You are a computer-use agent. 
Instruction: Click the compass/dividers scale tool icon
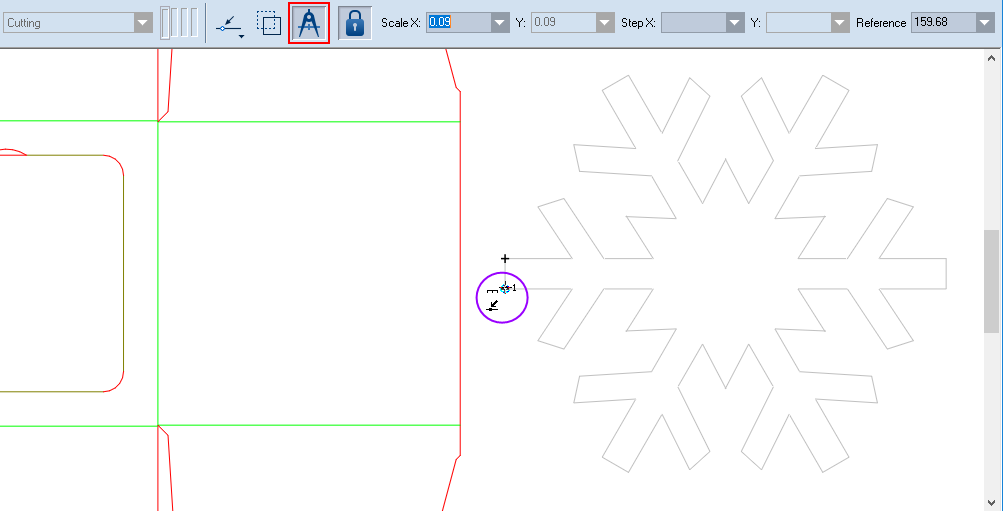pos(309,23)
